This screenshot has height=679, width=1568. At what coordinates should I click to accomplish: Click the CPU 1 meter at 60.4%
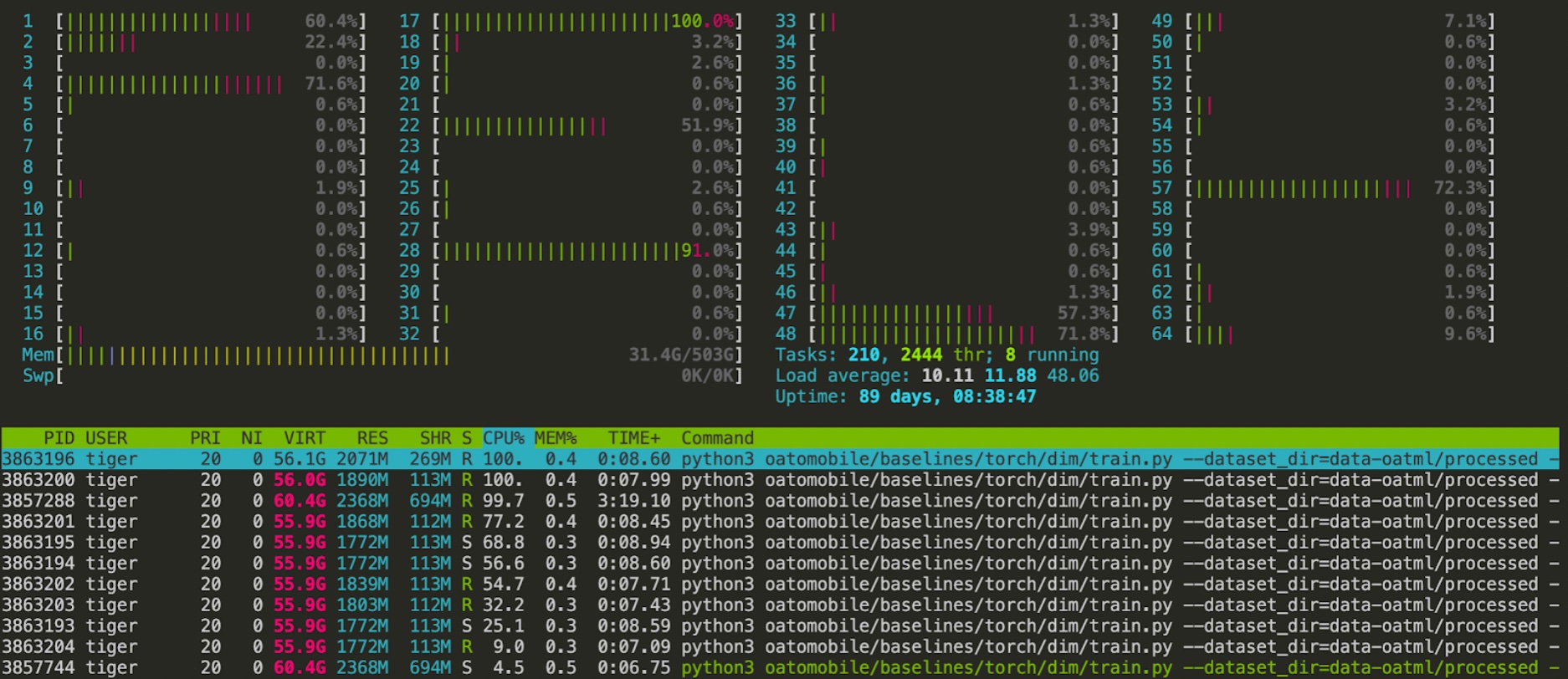(194, 21)
